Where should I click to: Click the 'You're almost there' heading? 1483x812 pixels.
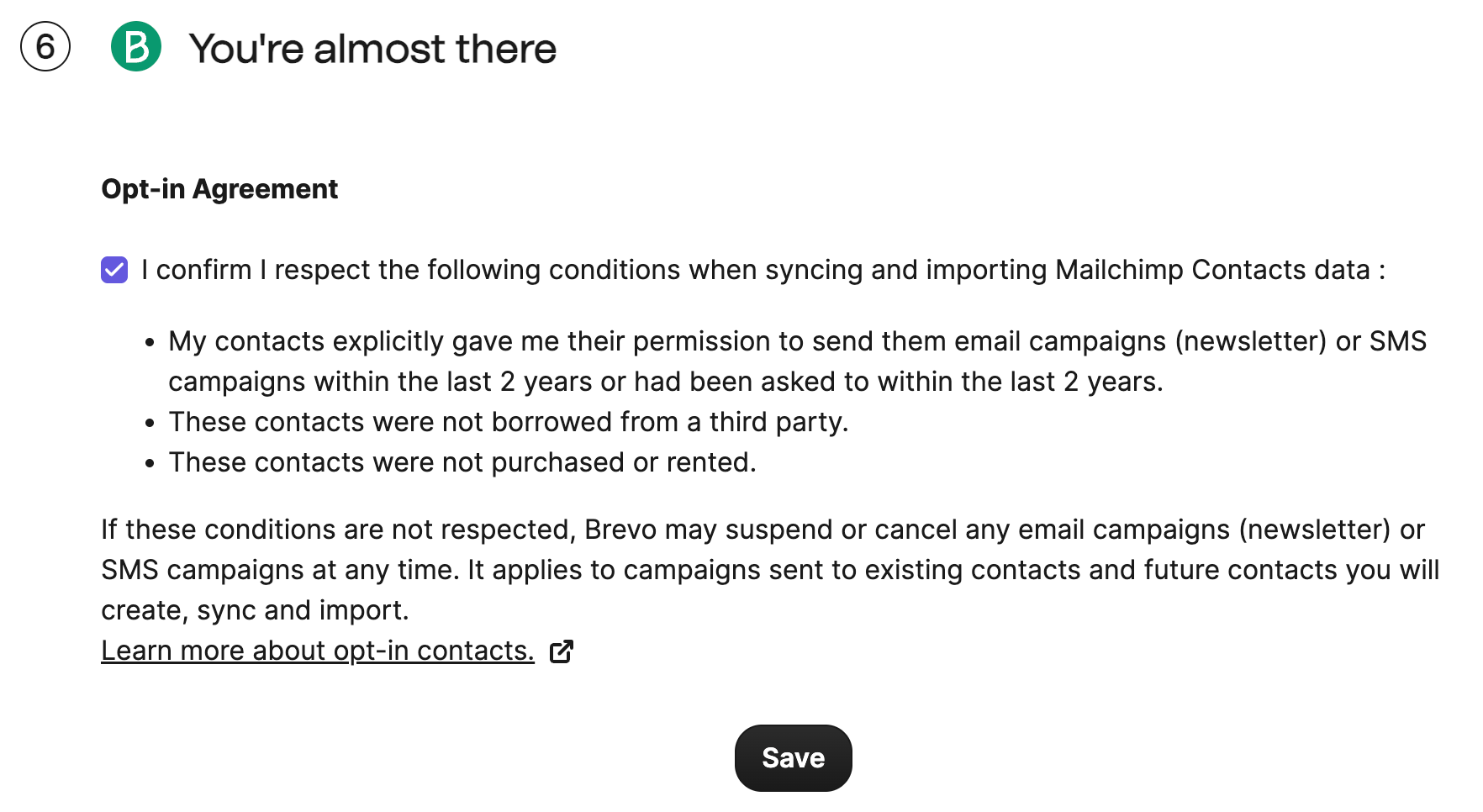pos(372,49)
